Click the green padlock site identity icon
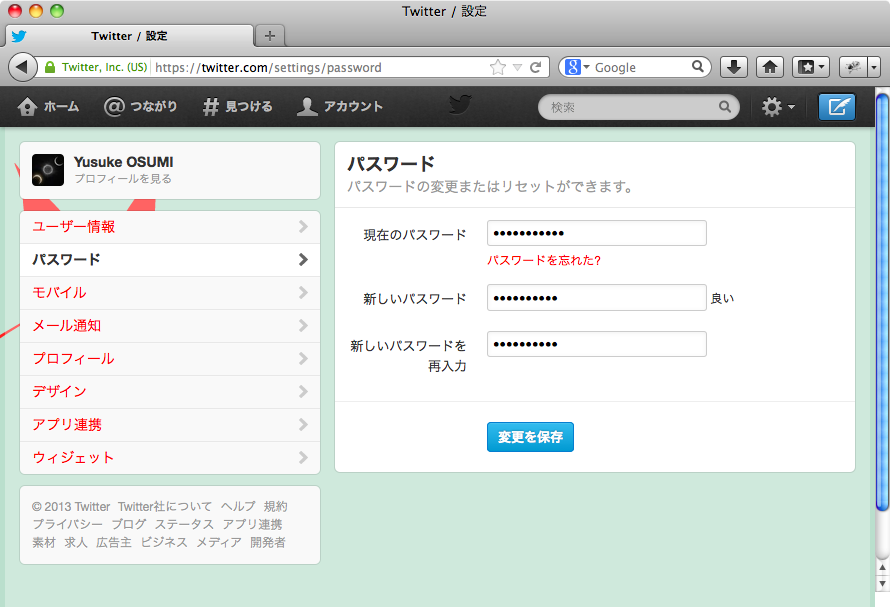 (x=50, y=68)
